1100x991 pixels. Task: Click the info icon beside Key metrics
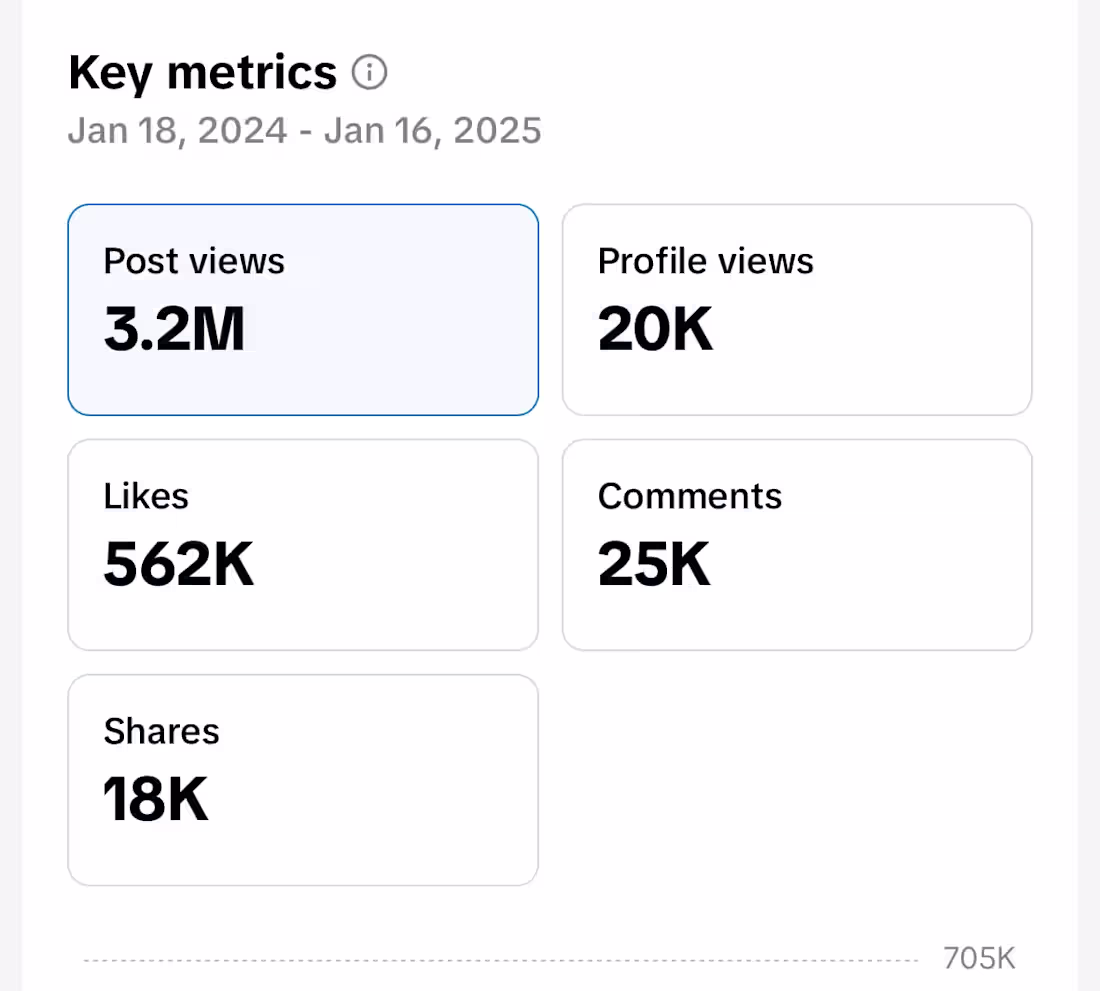(370, 73)
